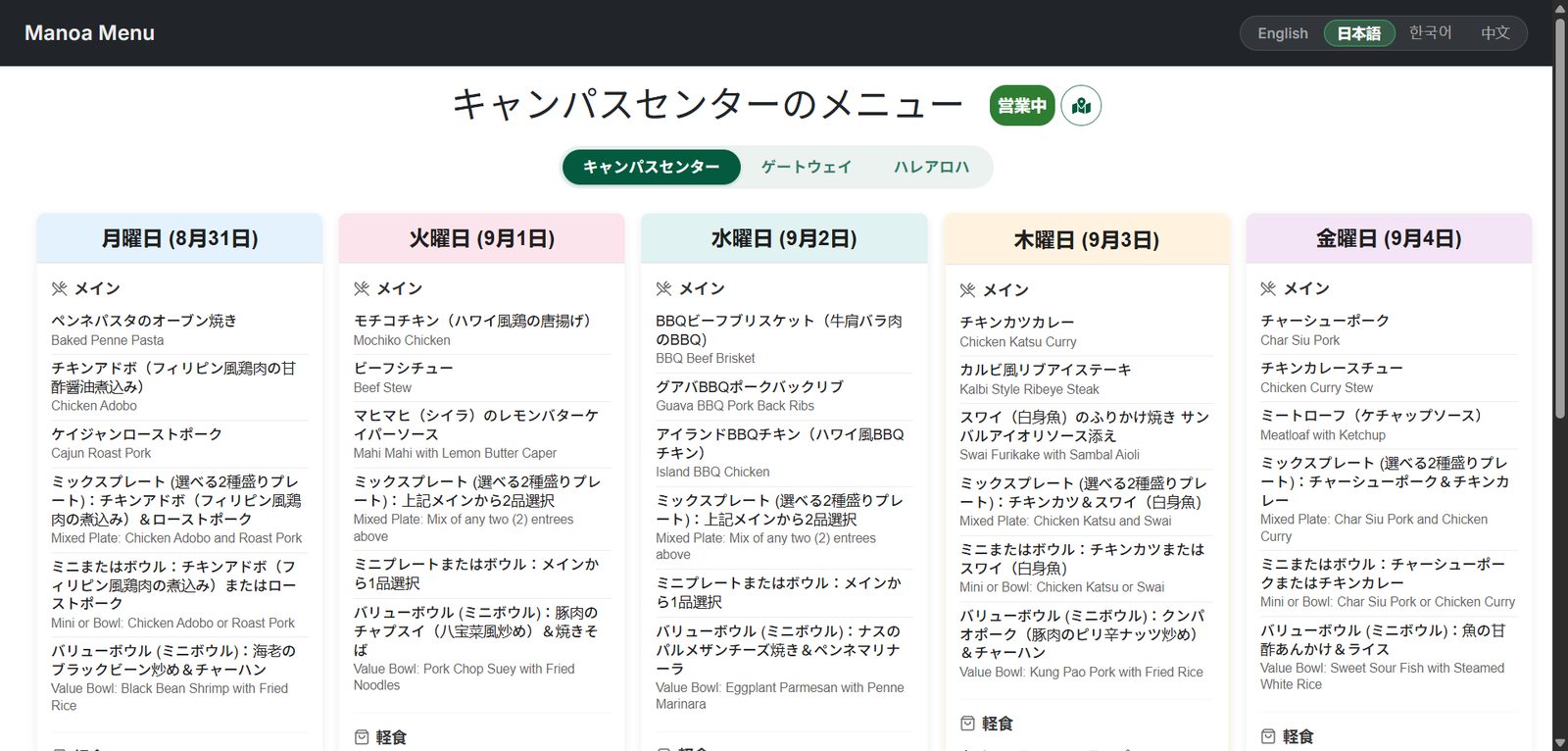
Task: Switch language to English
Action: [1283, 33]
